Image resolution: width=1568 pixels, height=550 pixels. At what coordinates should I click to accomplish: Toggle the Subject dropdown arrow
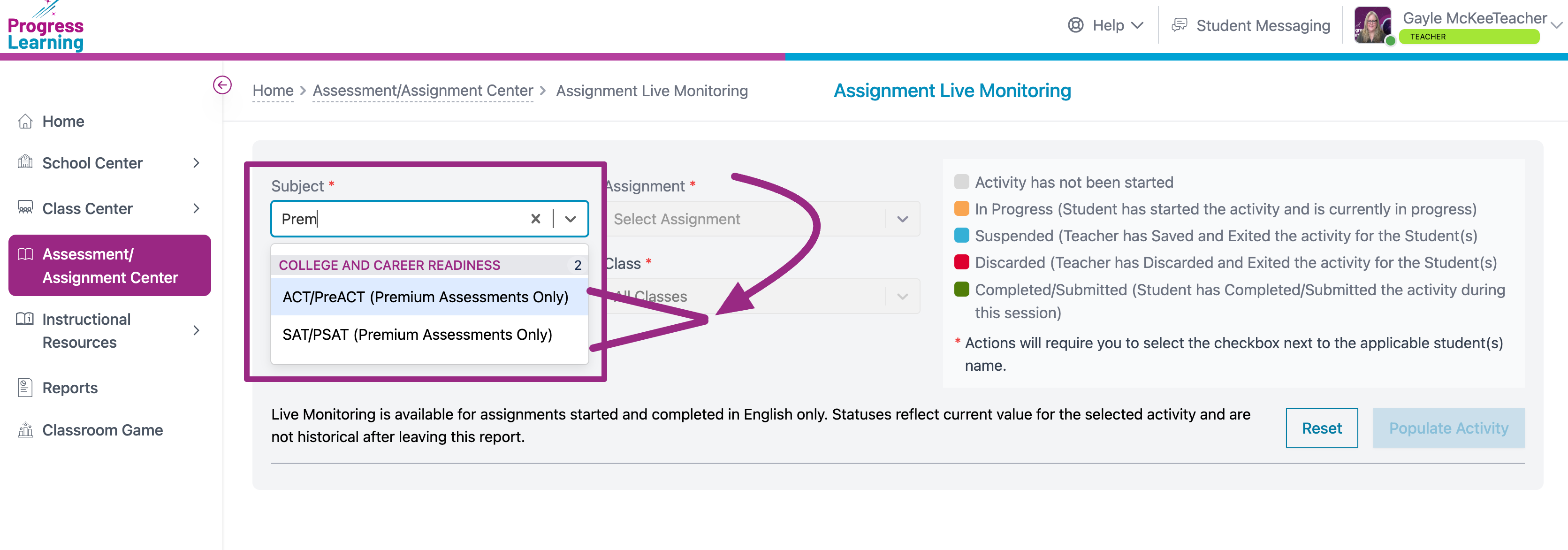(x=571, y=219)
